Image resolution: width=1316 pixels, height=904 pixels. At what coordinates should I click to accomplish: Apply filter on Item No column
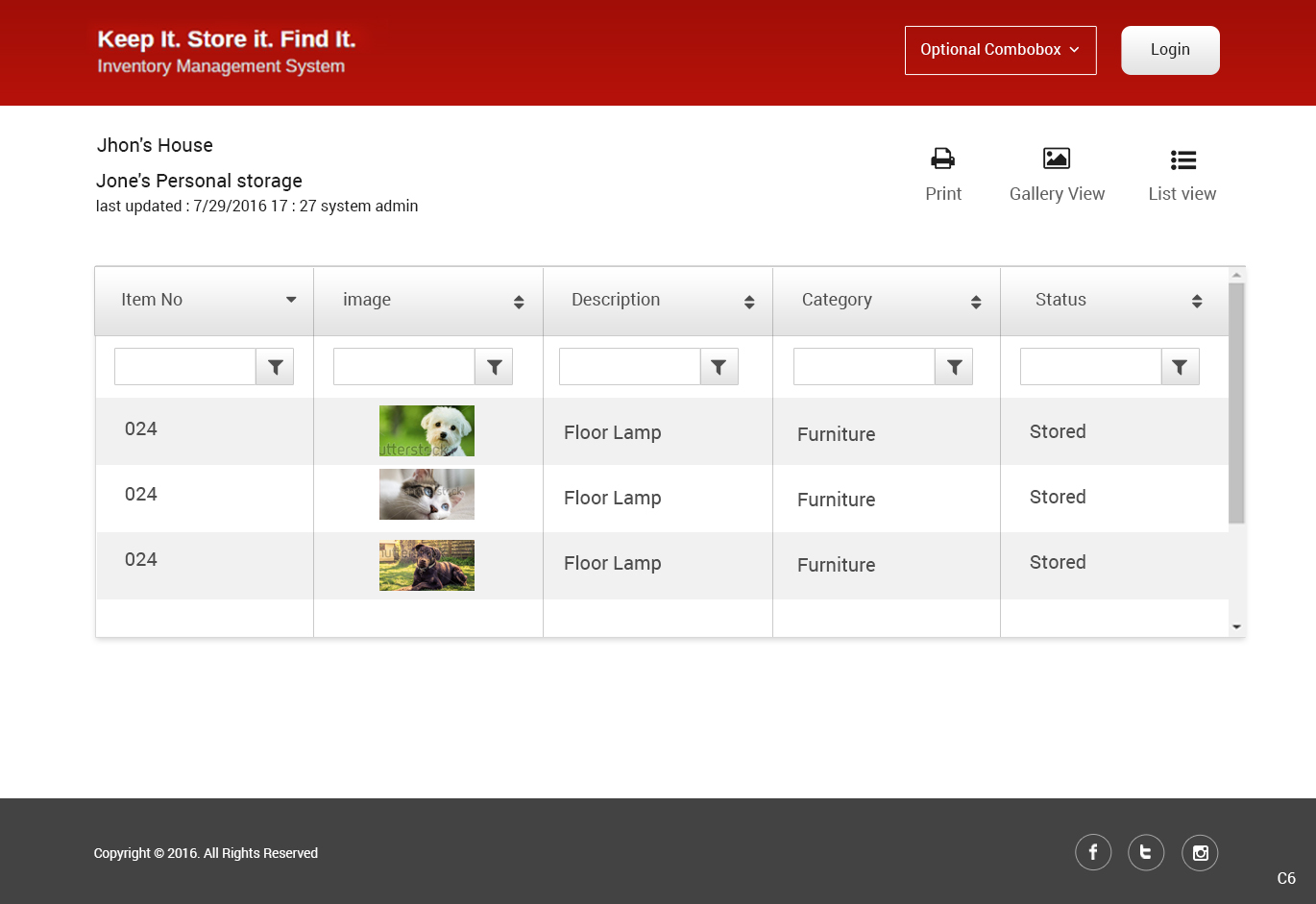pos(275,367)
